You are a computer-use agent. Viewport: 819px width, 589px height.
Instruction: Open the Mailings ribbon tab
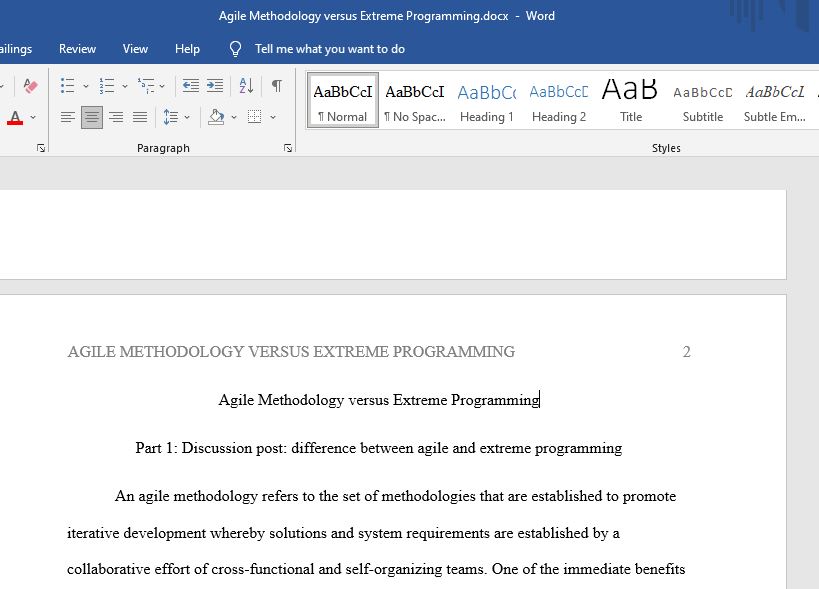(16, 49)
